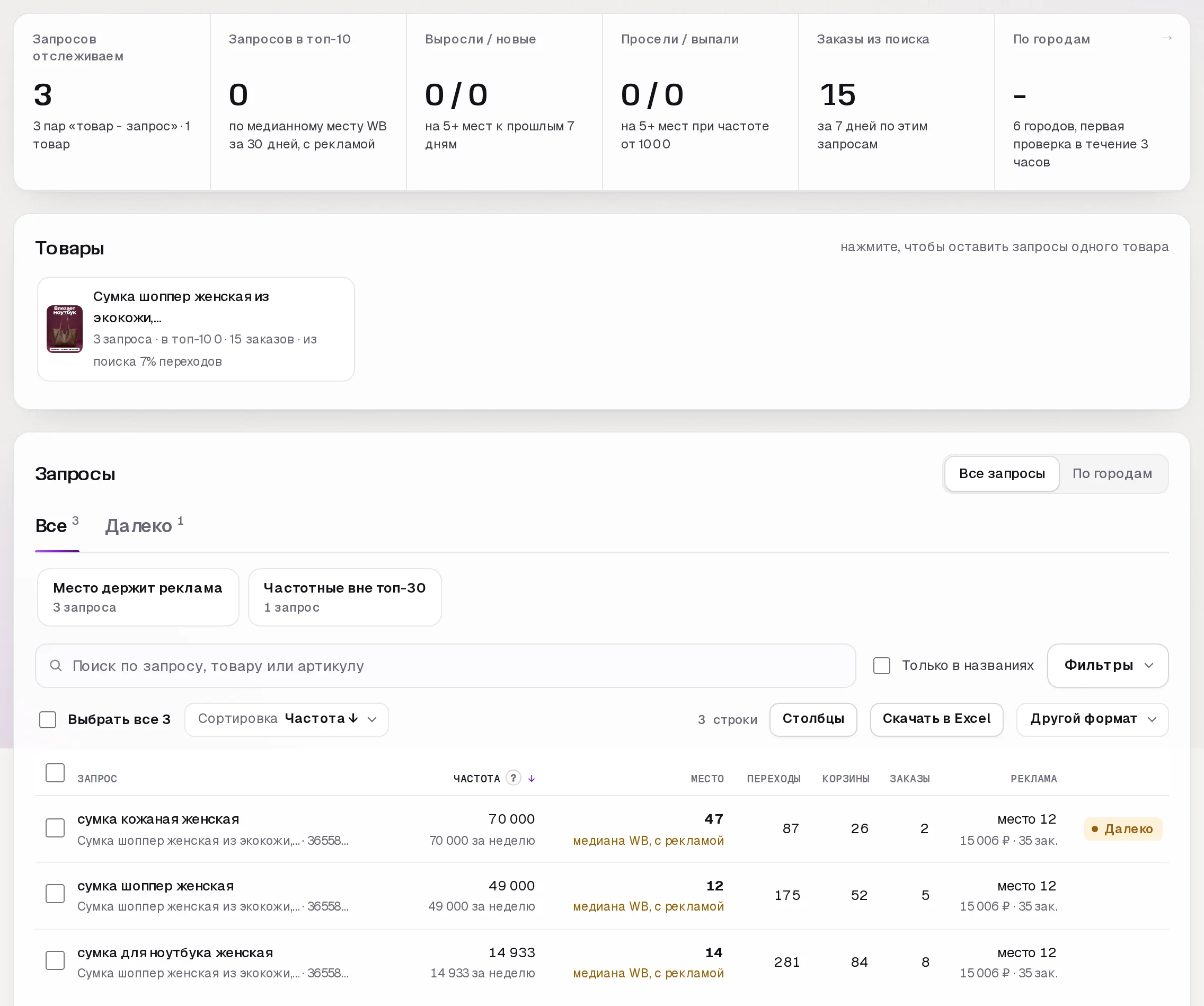Viewport: 1204px width, 1006px height.
Task: Tick the Только в названиях checkbox
Action: pos(882,665)
